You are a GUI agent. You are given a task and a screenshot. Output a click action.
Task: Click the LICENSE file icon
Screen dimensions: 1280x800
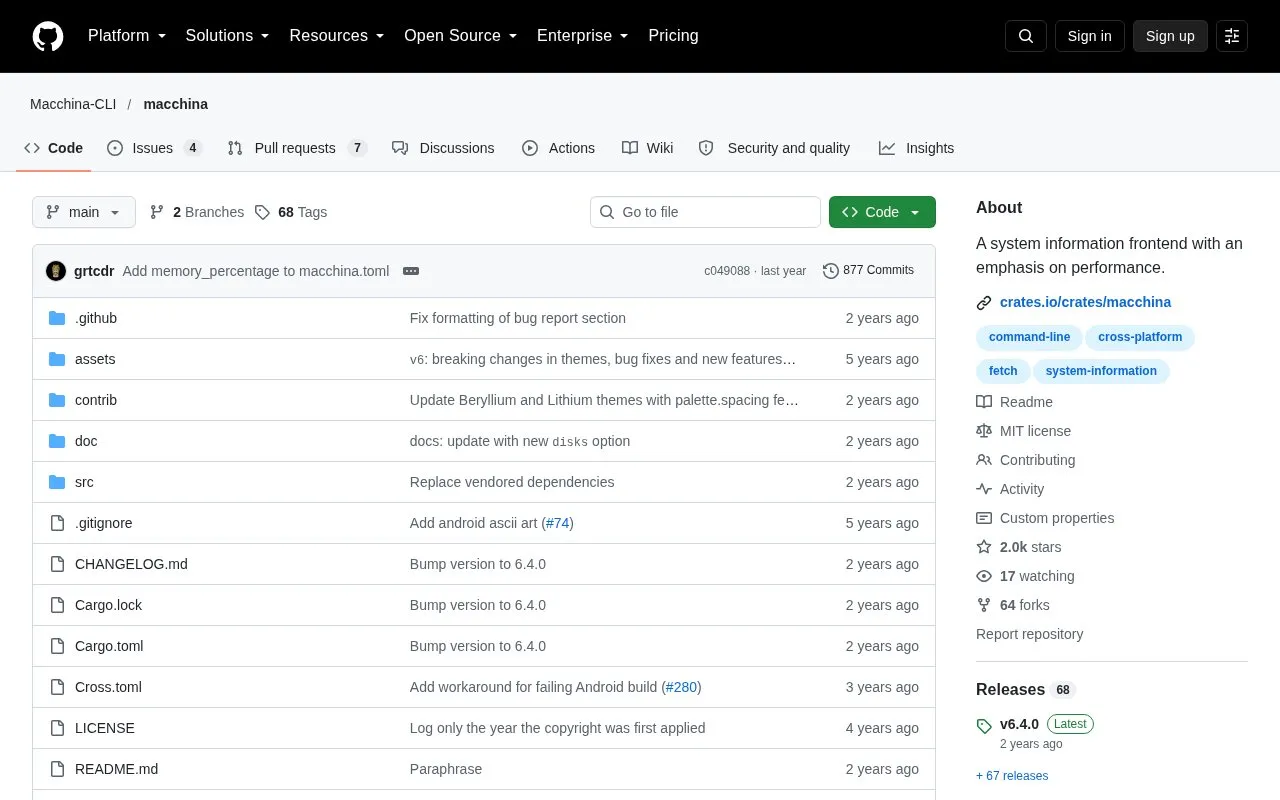tap(57, 728)
